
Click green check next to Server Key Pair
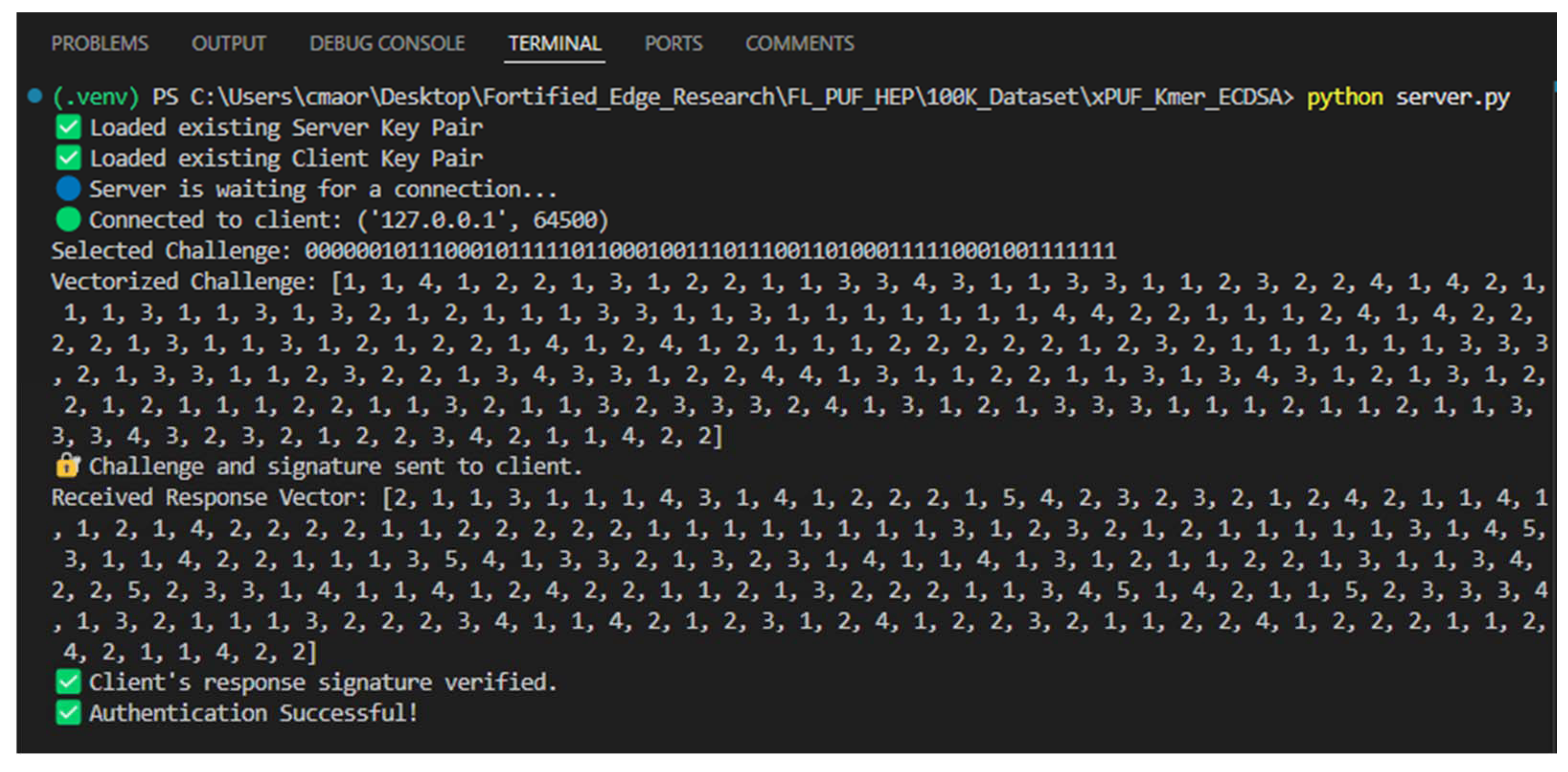(x=68, y=127)
